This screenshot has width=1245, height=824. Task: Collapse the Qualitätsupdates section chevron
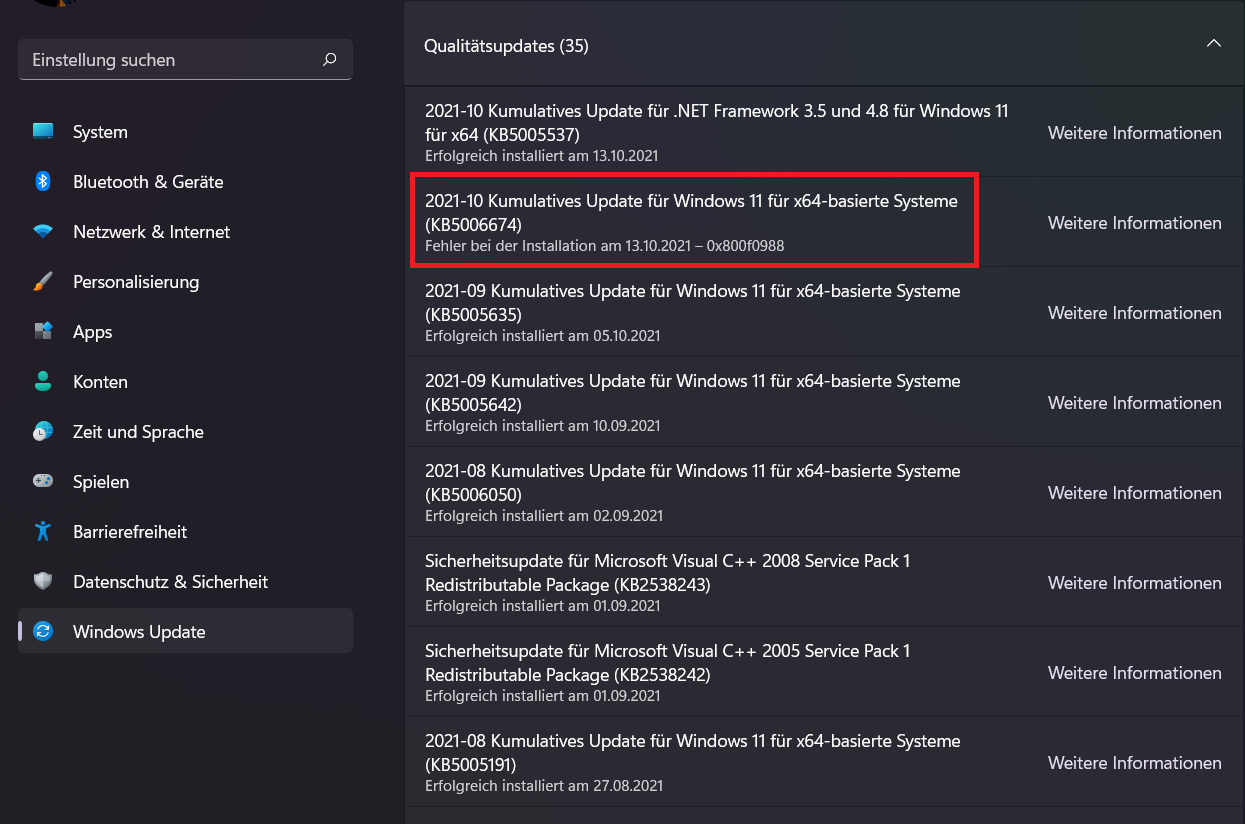pyautogui.click(x=1214, y=44)
